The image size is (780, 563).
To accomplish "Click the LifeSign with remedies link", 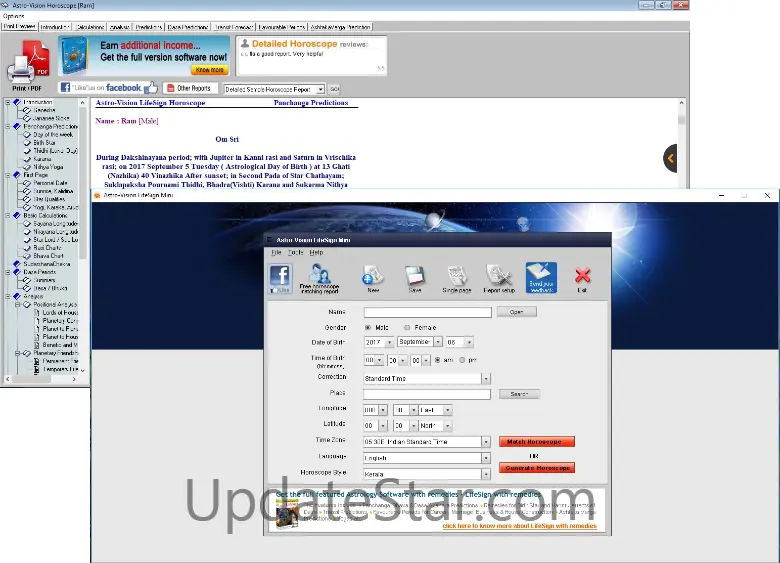I will [x=519, y=526].
